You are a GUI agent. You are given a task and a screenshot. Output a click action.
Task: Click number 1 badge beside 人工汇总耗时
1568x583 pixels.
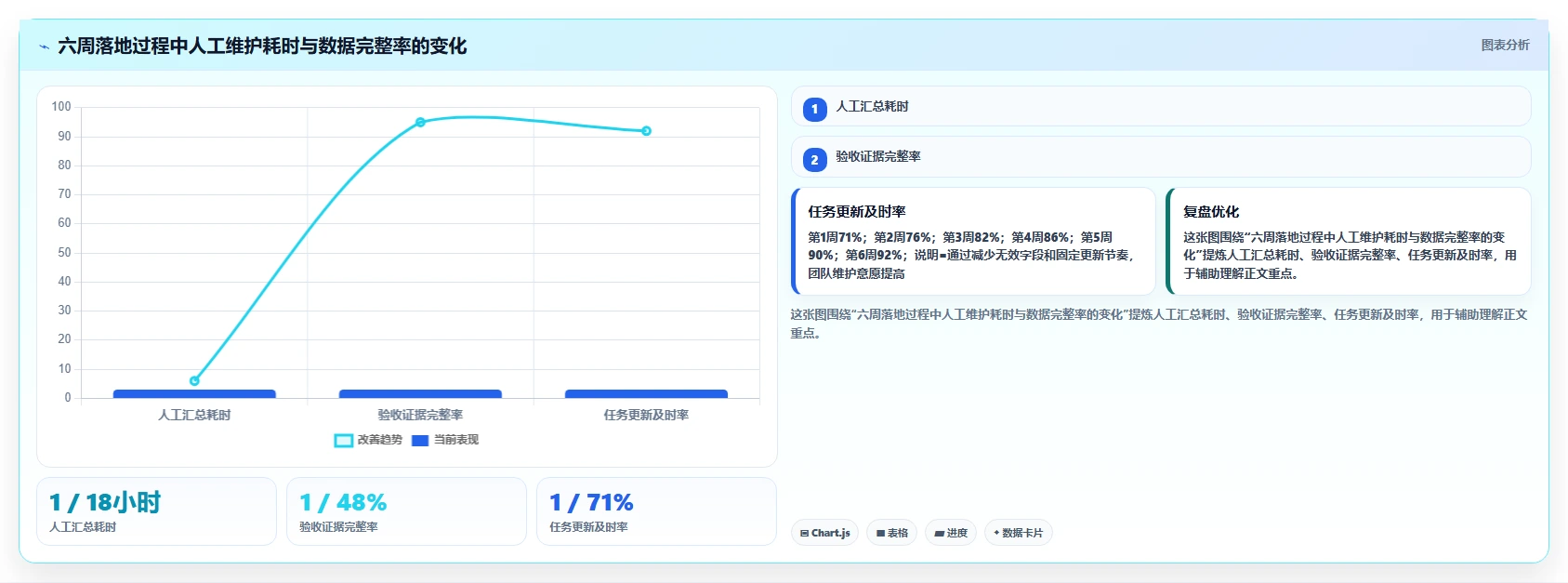pyautogui.click(x=814, y=109)
